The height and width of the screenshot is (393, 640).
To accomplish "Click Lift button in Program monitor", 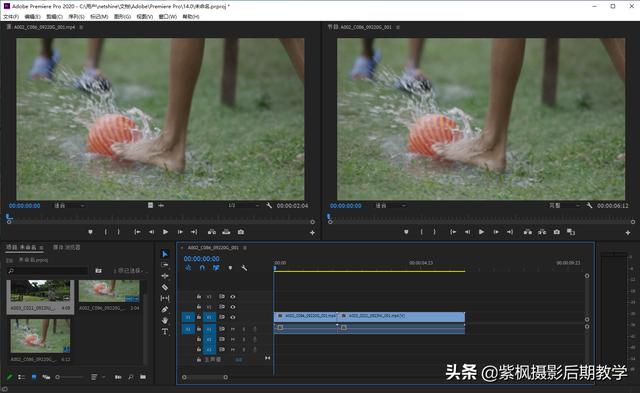I will [528, 232].
